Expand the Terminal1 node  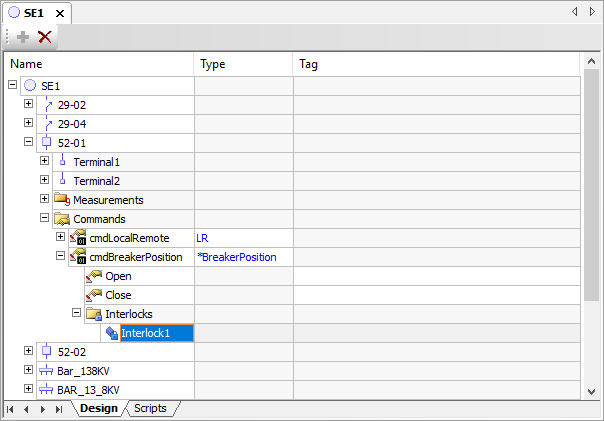point(44,162)
